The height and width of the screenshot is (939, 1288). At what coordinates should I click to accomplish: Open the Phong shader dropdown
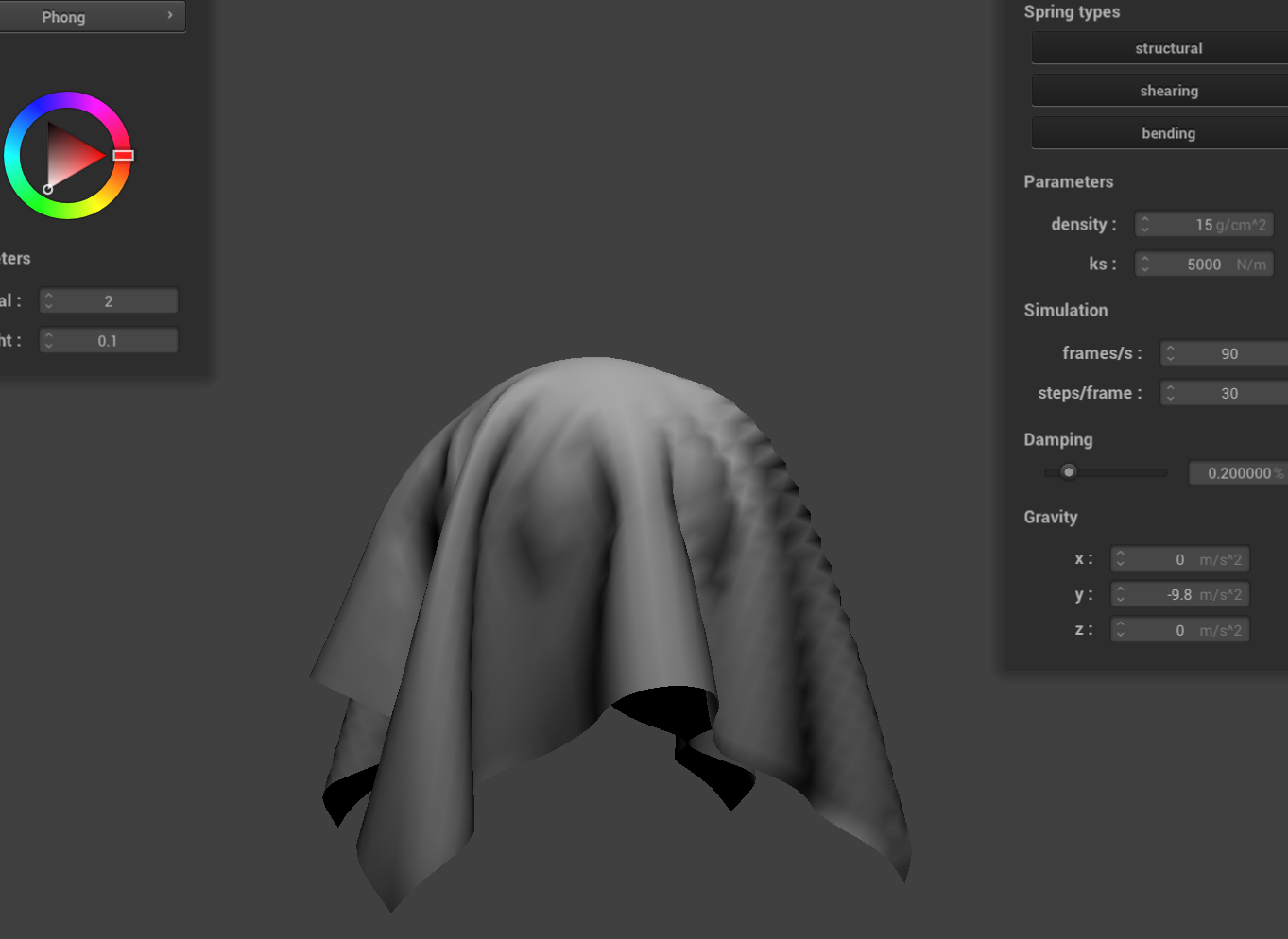point(92,16)
